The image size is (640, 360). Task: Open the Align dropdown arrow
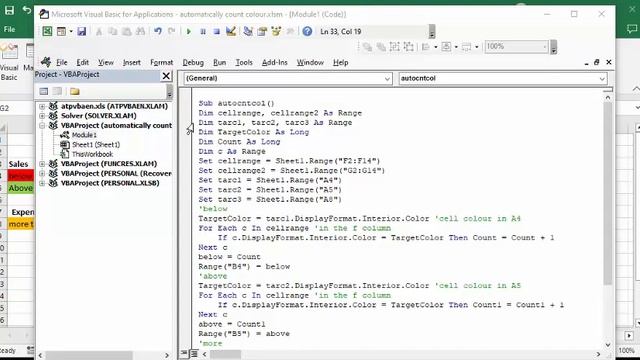(436, 47)
